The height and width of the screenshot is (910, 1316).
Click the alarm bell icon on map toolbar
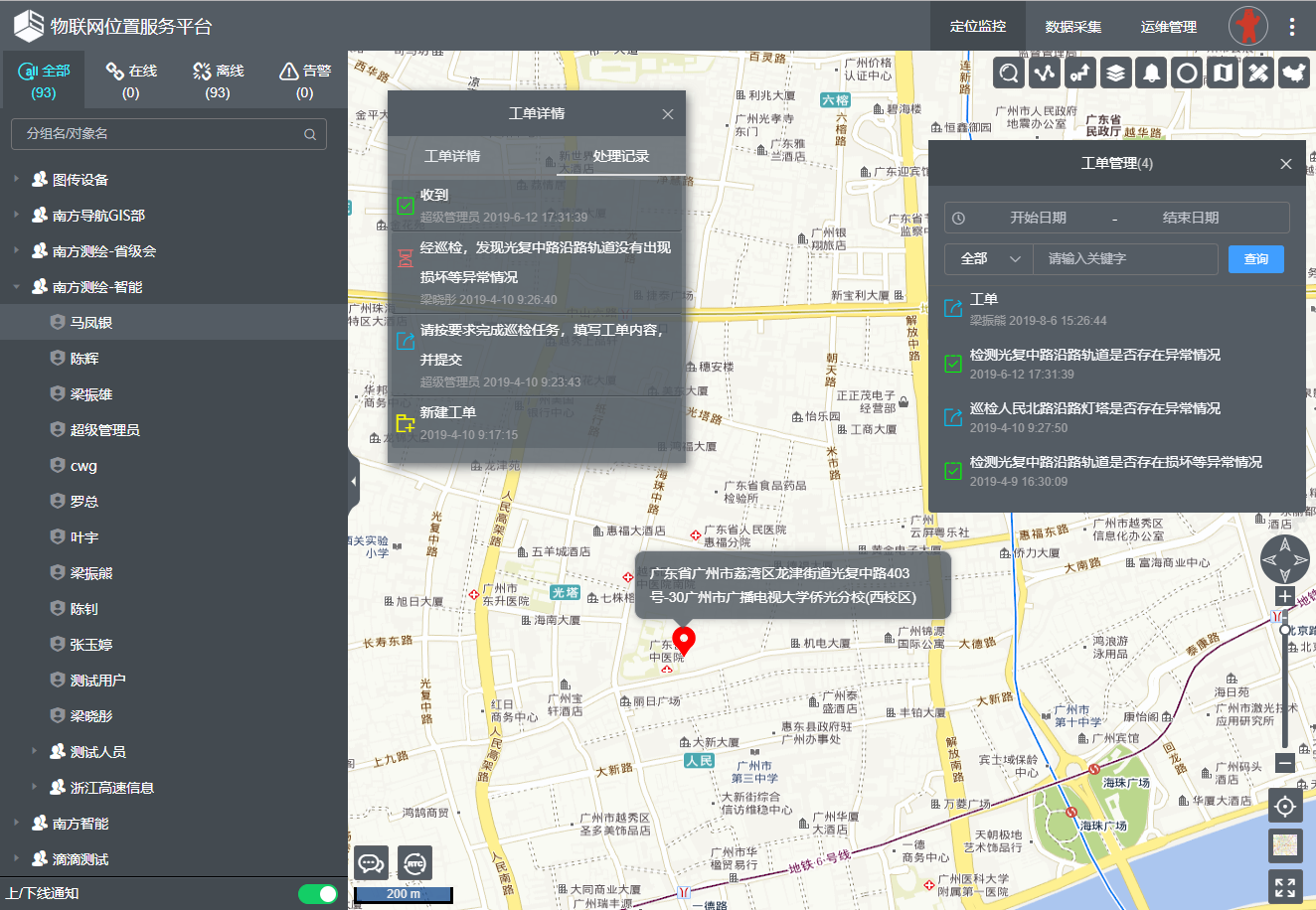click(x=1151, y=73)
